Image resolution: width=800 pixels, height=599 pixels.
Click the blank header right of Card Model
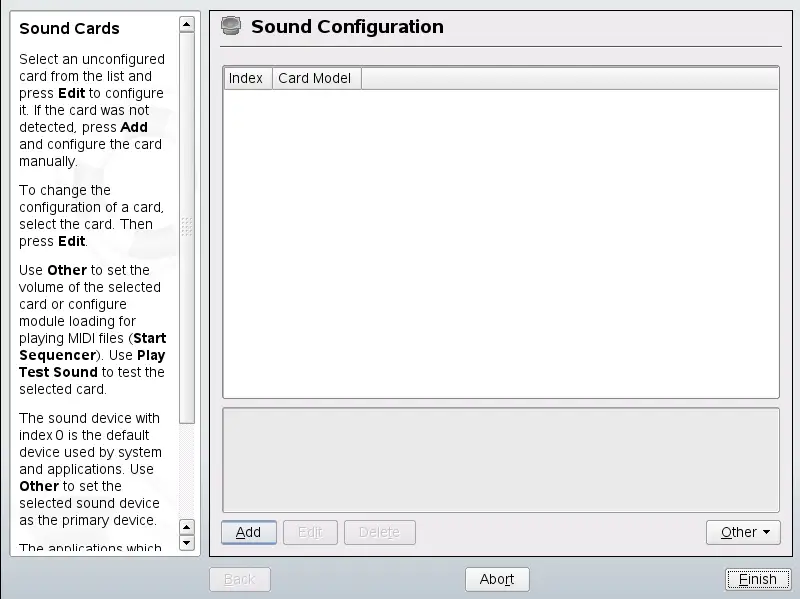click(x=569, y=78)
